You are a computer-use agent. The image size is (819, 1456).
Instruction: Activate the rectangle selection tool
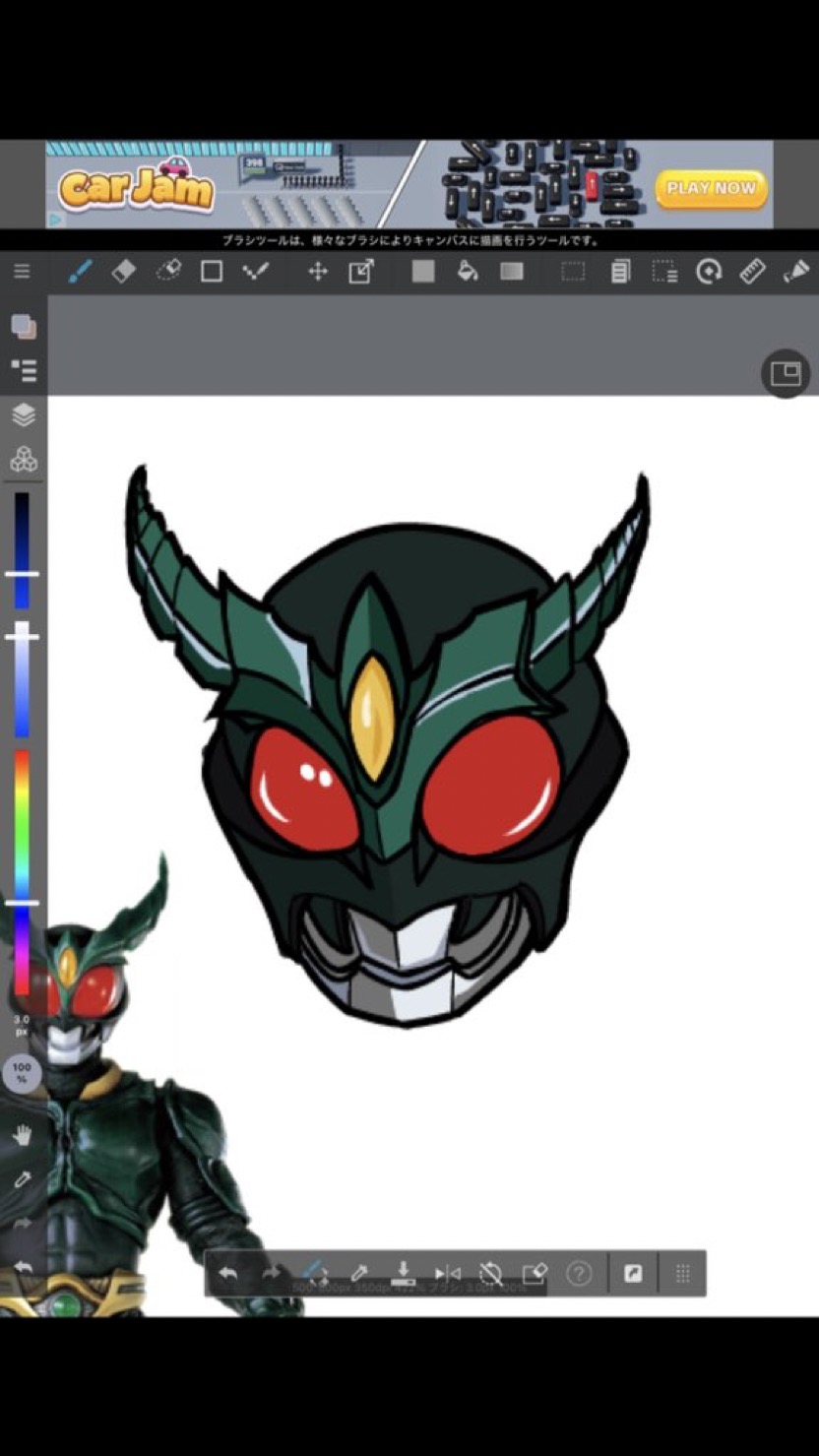pos(573,272)
